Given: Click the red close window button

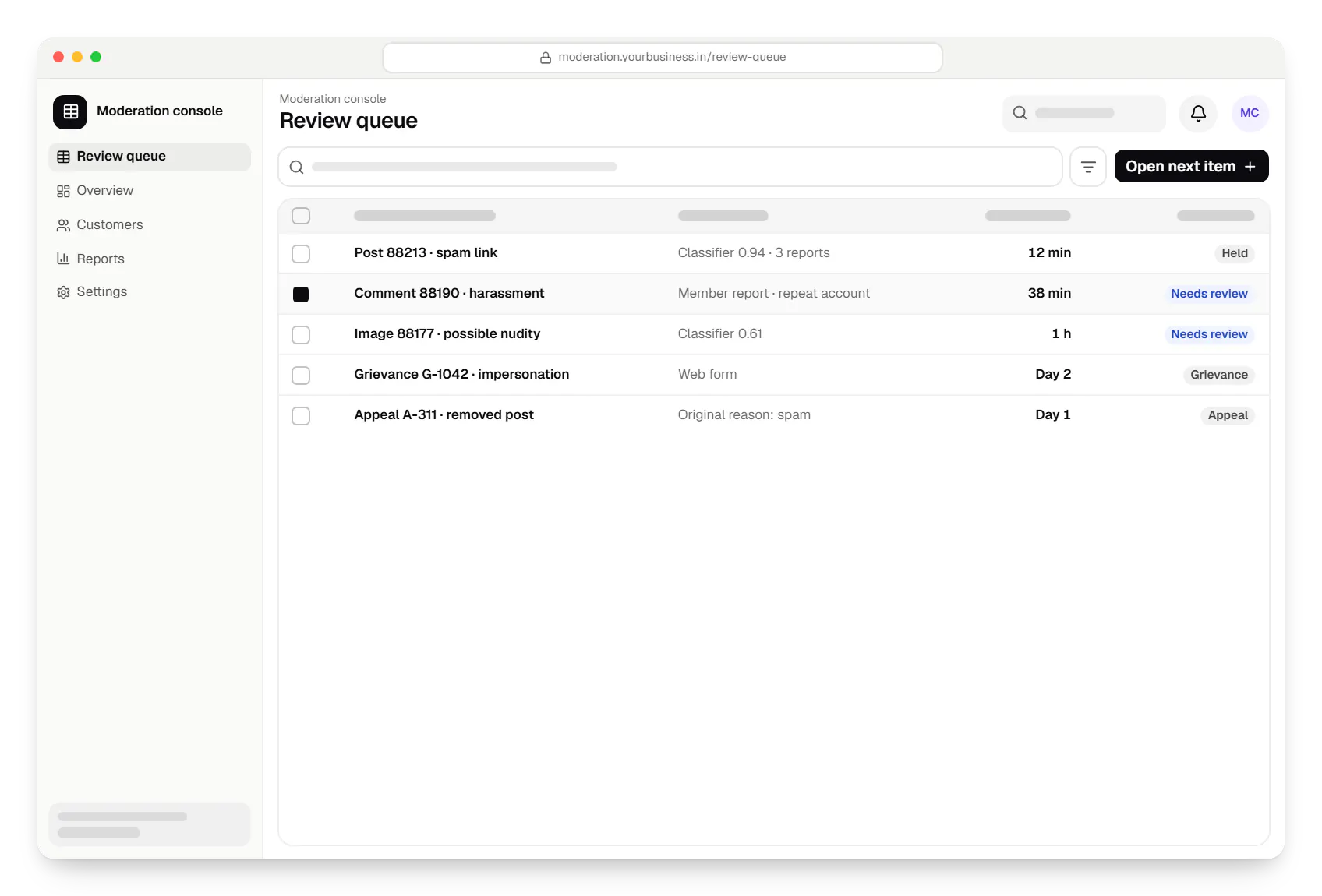Looking at the screenshot, I should [x=58, y=57].
